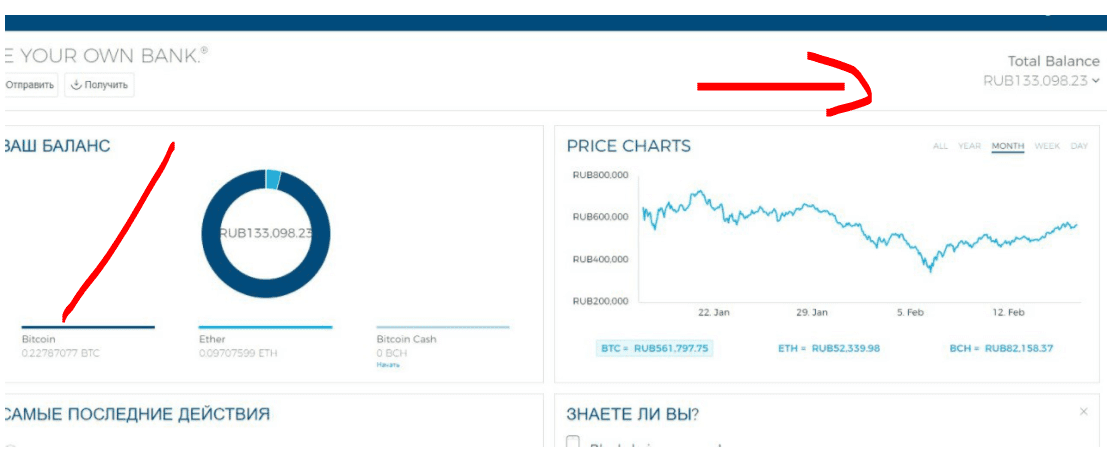Click the Bitcoin balance bar
1118x455 pixels.
coord(88,327)
